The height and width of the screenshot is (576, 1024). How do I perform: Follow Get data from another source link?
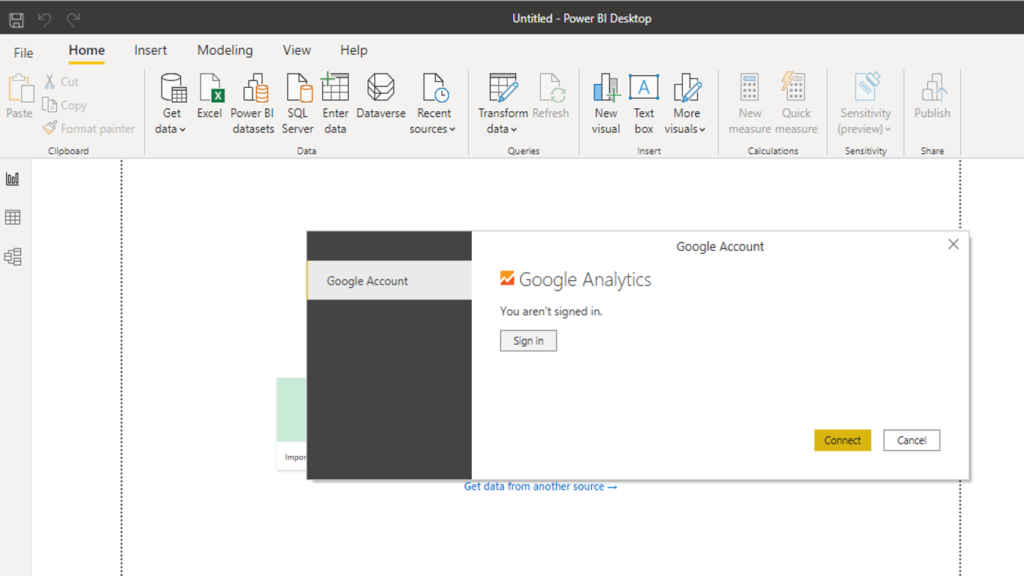pyautogui.click(x=540, y=487)
